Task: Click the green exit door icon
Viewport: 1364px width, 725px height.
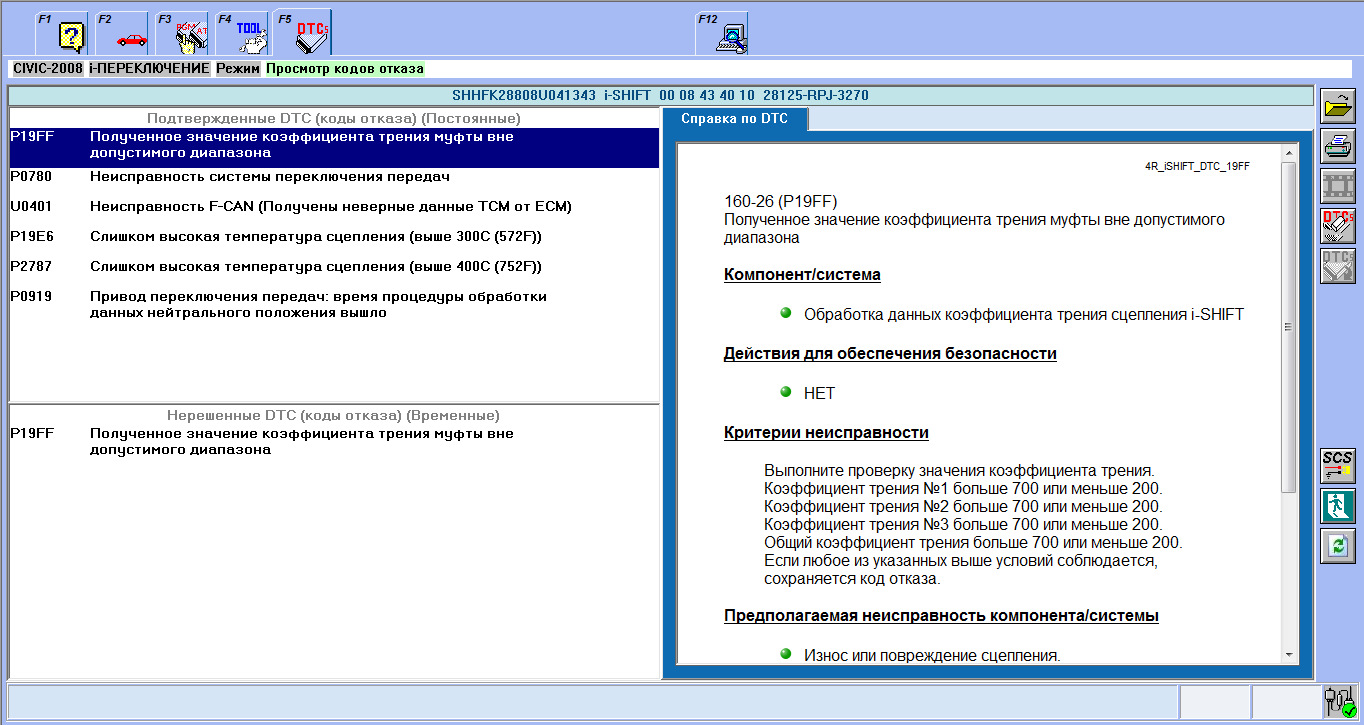Action: click(x=1337, y=505)
